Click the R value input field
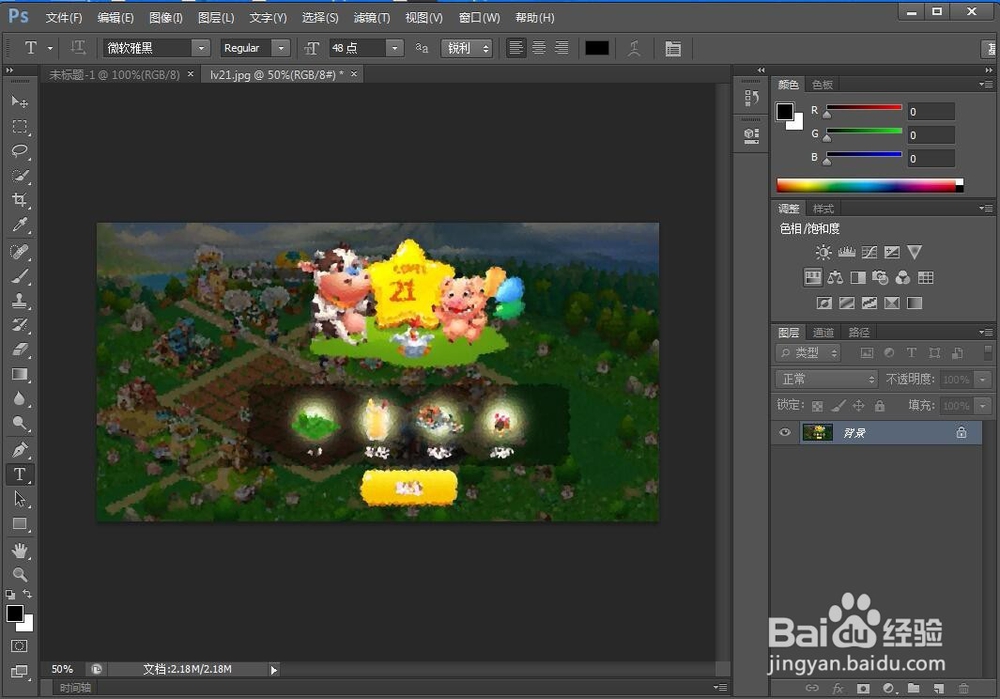This screenshot has height=699, width=1000. click(x=931, y=112)
